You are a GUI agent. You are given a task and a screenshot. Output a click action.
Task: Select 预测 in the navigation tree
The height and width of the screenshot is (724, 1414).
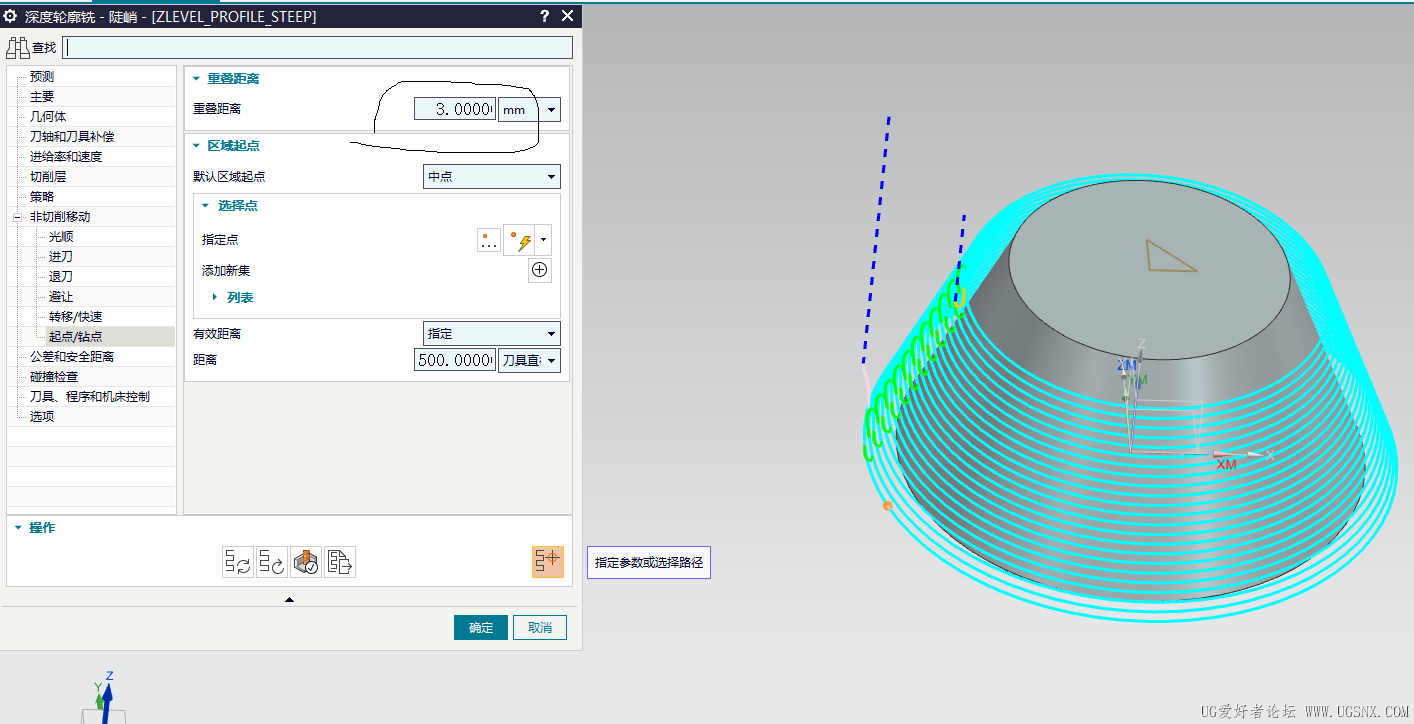pos(41,77)
